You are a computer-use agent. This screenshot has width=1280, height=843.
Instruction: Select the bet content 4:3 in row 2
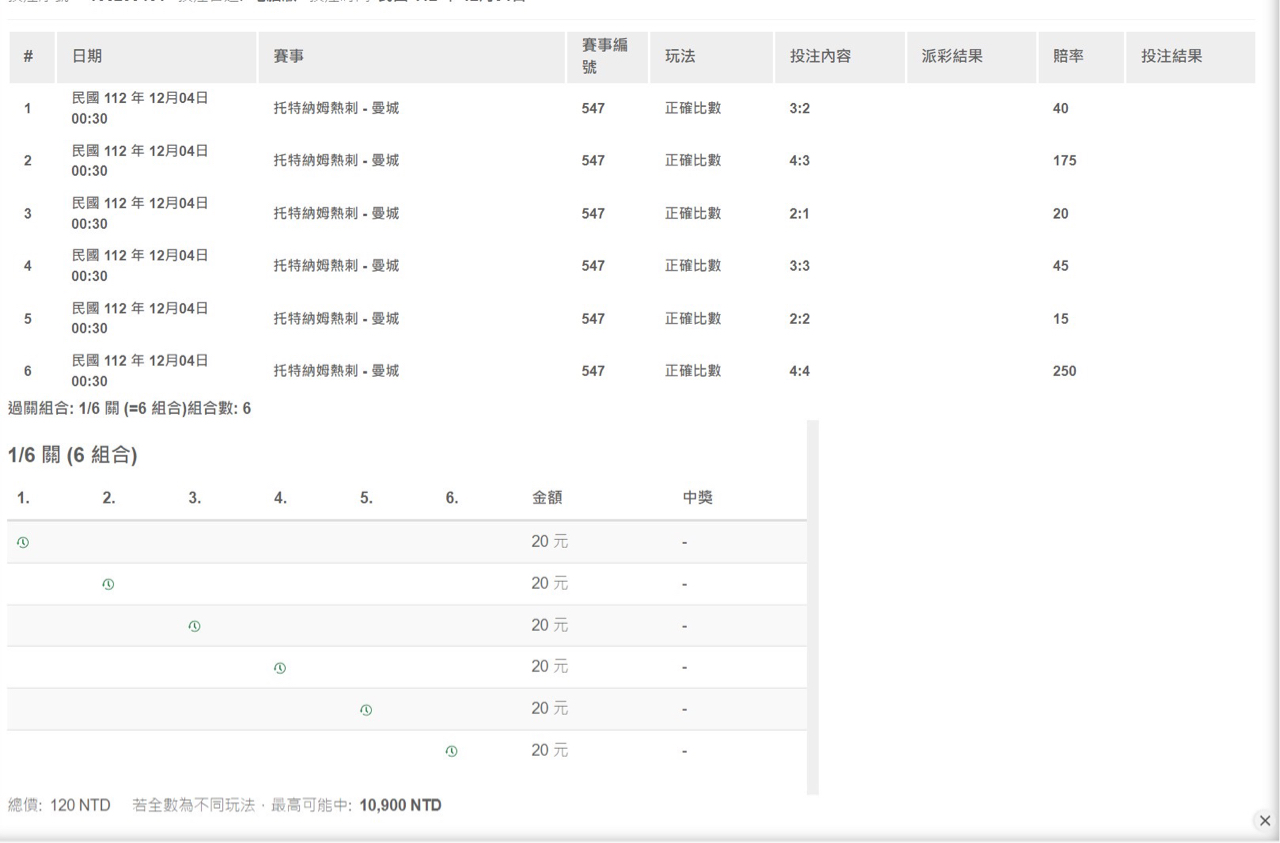(x=799, y=160)
